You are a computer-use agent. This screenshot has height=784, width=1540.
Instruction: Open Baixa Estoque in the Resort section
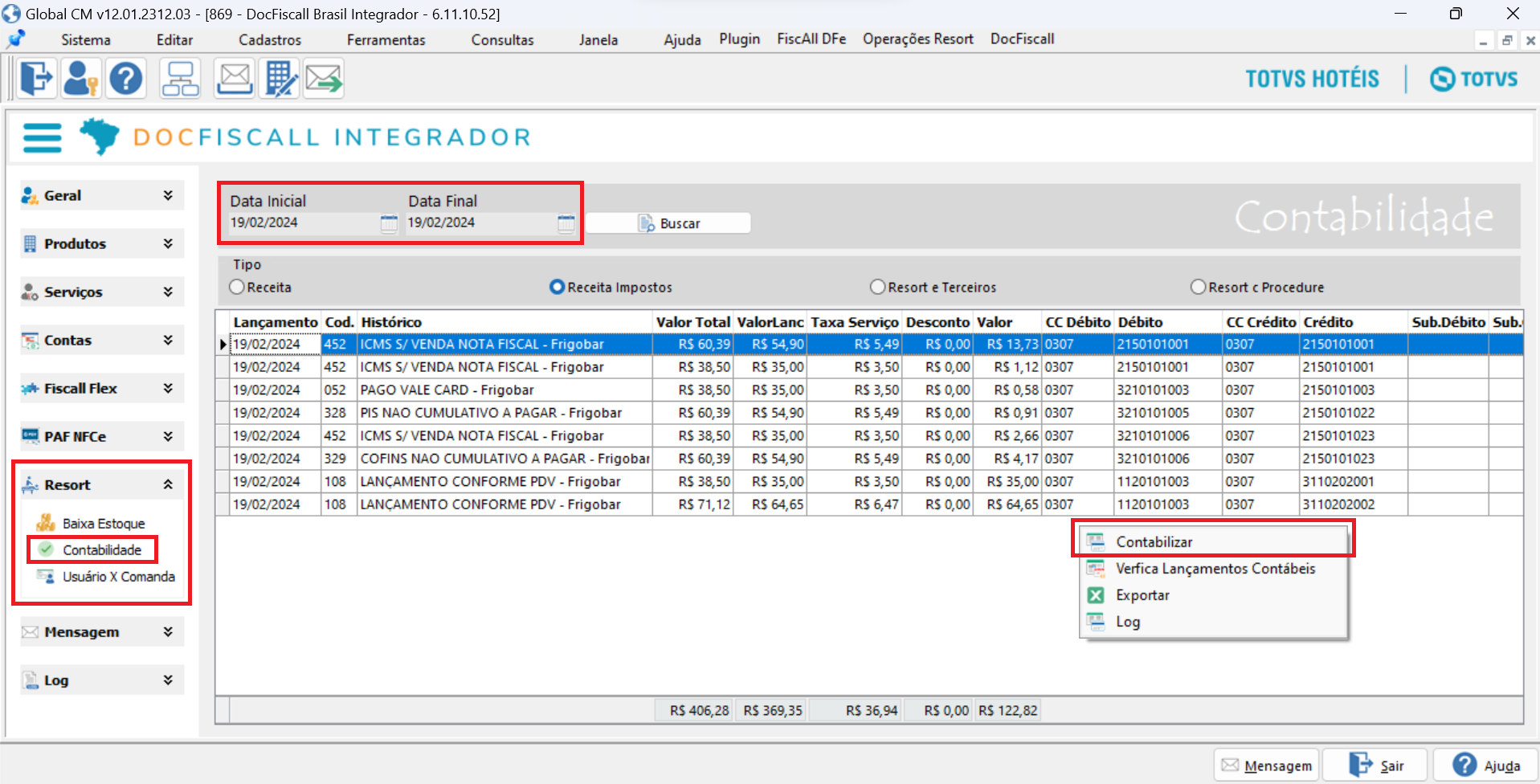point(104,523)
